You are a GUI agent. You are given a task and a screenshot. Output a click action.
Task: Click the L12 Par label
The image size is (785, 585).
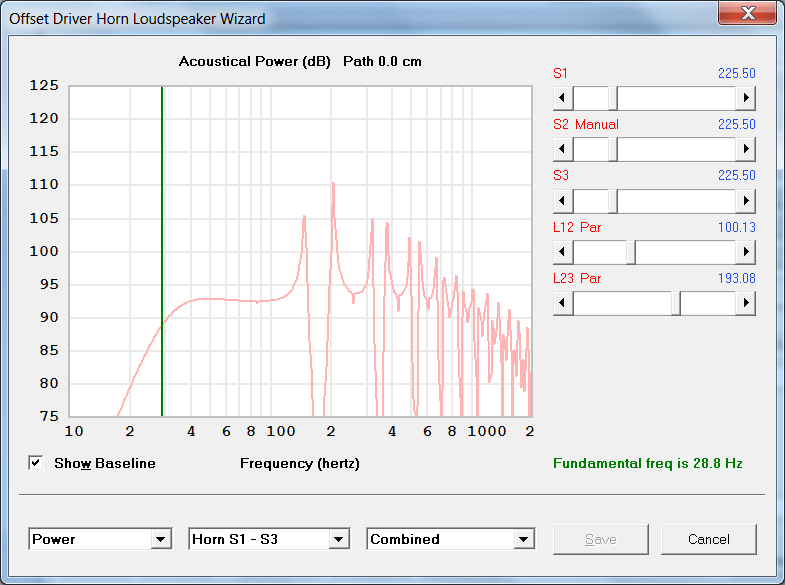tap(577, 227)
